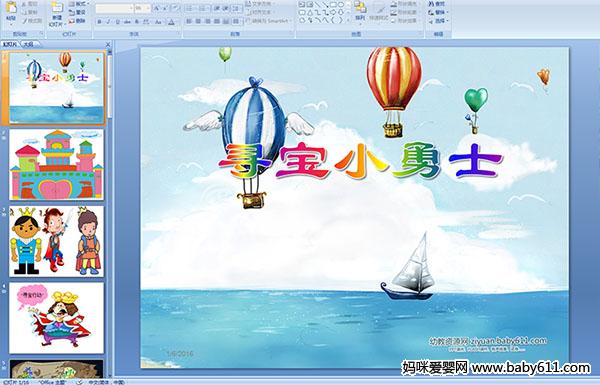Toggle Bold text formatting
The width and height of the screenshot is (600, 385).
coord(99,22)
